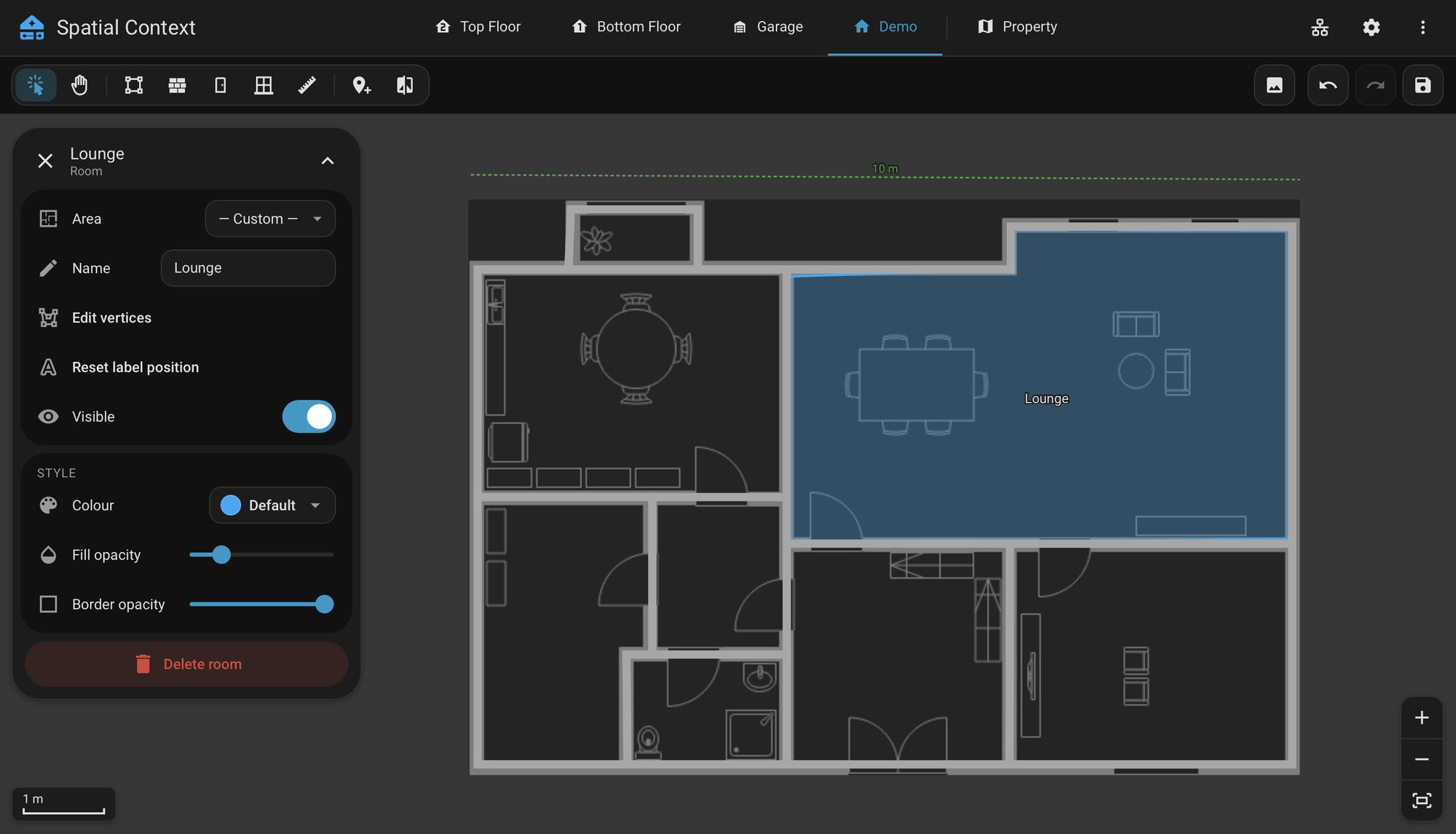The image size is (1456, 834).
Task: Open the device network hierarchy icon
Action: coord(1320,28)
